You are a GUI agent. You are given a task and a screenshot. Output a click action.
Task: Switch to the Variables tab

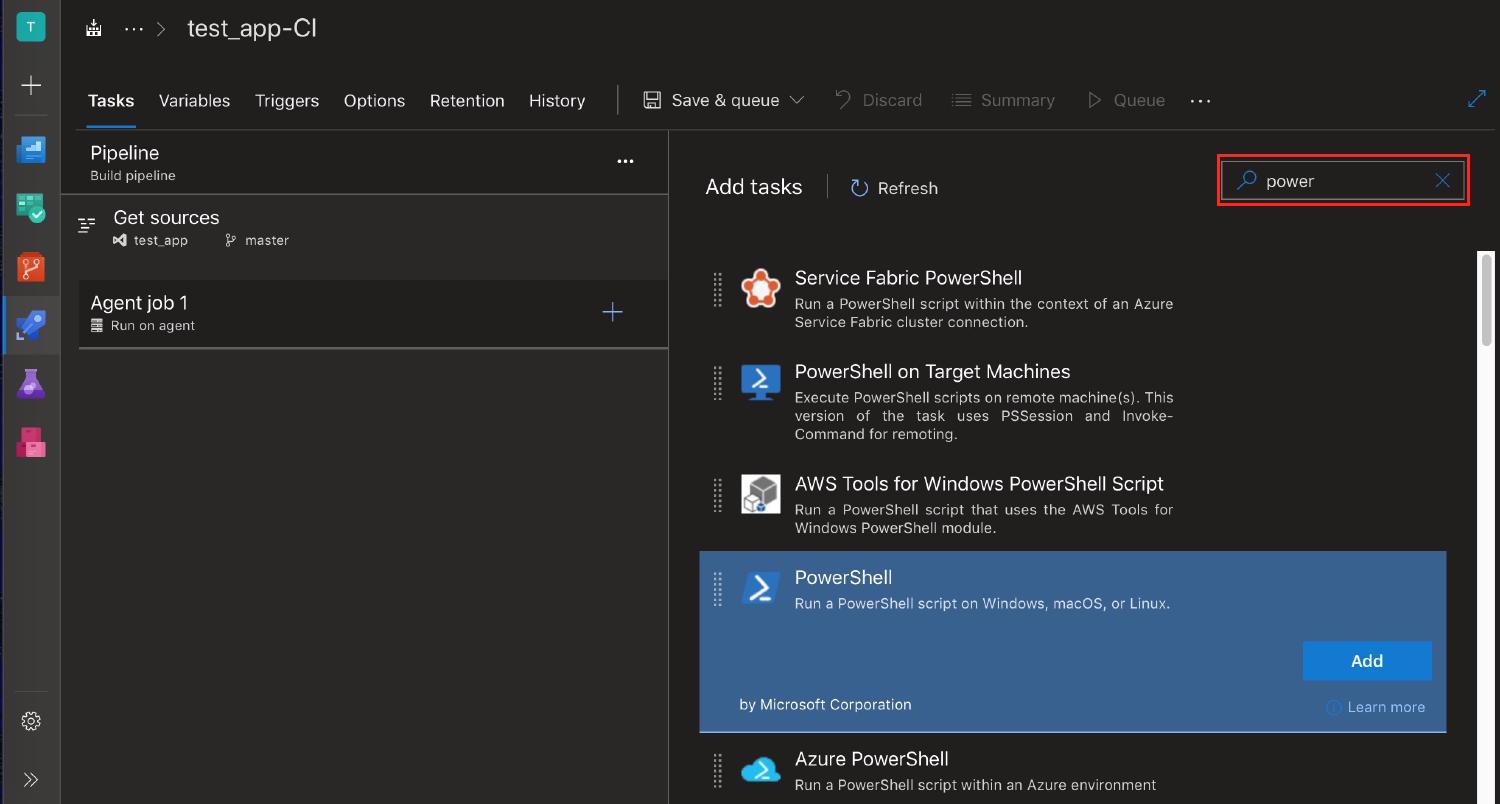194,100
